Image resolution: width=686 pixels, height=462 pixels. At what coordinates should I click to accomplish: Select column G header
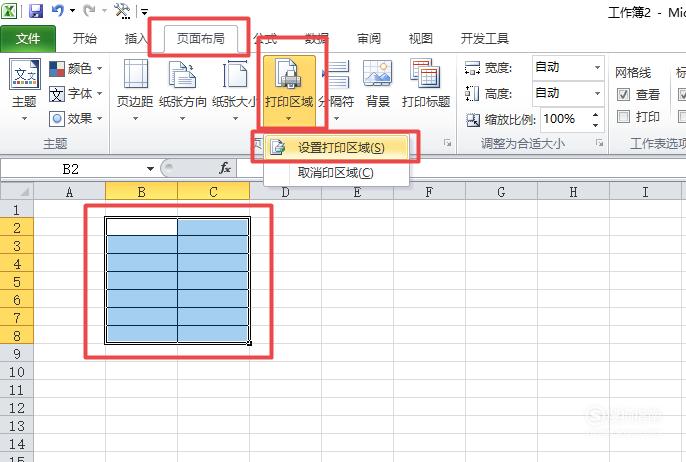pyautogui.click(x=501, y=192)
